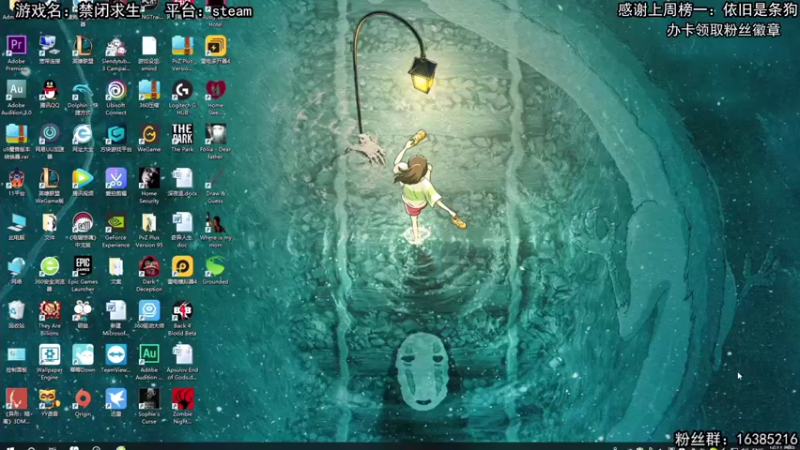Open 雷电模拟器4 emulator icon

[x=182, y=266]
